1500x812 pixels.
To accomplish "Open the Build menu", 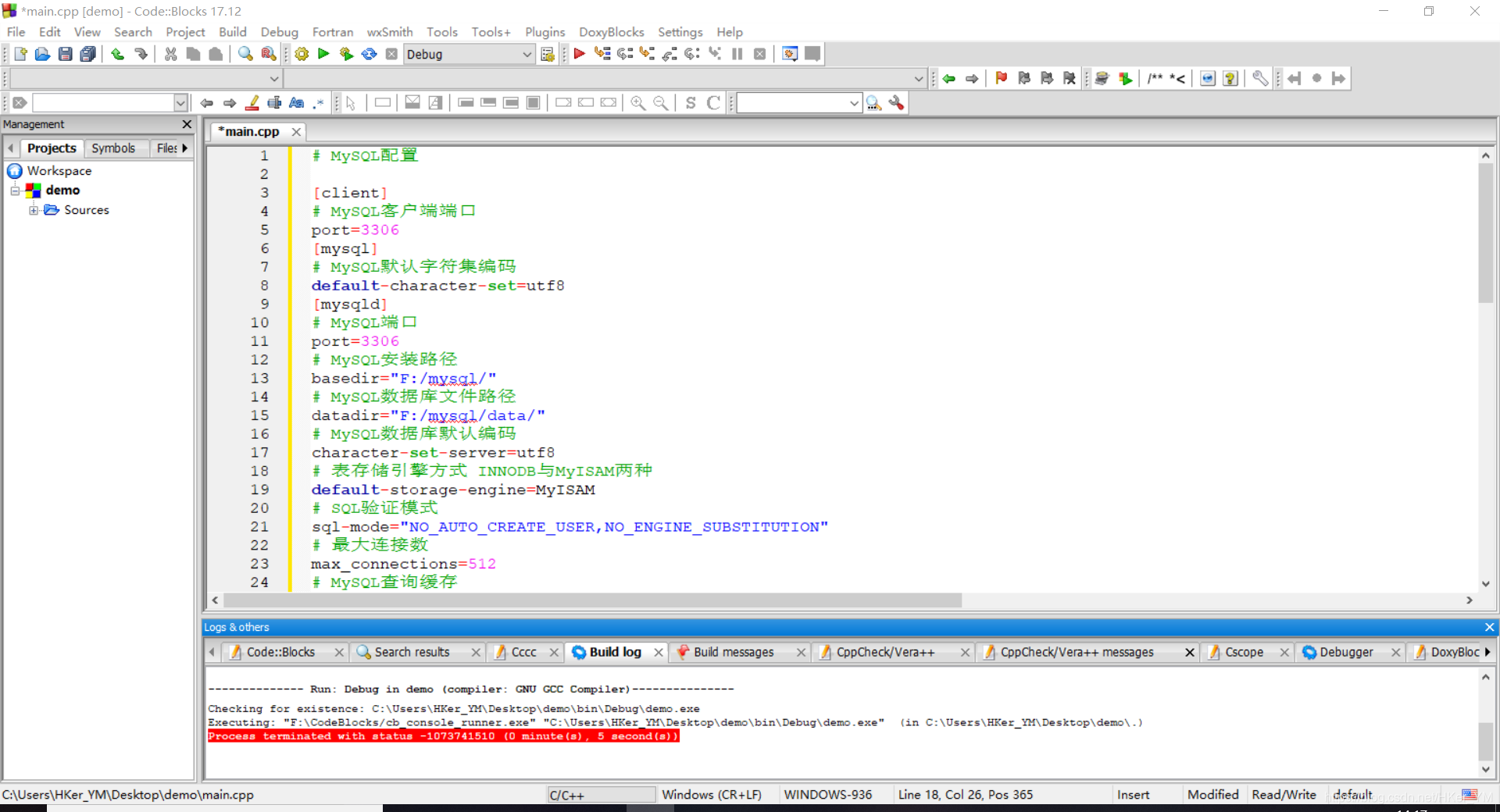I will (x=233, y=32).
